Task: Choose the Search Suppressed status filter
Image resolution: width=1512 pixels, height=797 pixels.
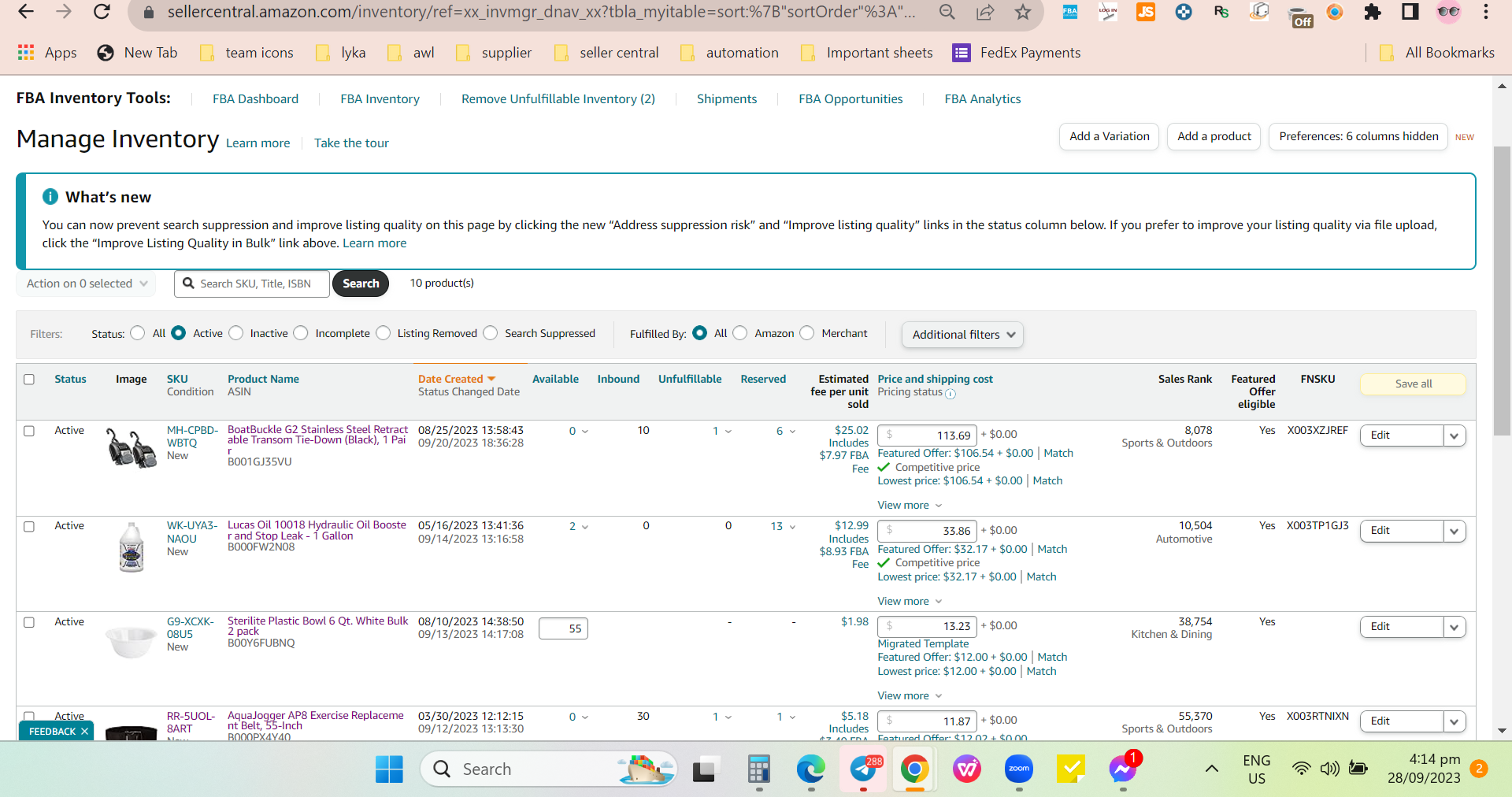Action: (x=491, y=333)
